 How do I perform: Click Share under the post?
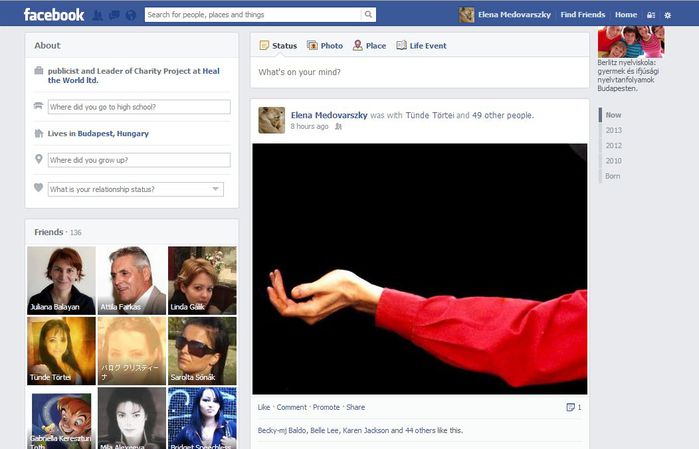(356, 407)
